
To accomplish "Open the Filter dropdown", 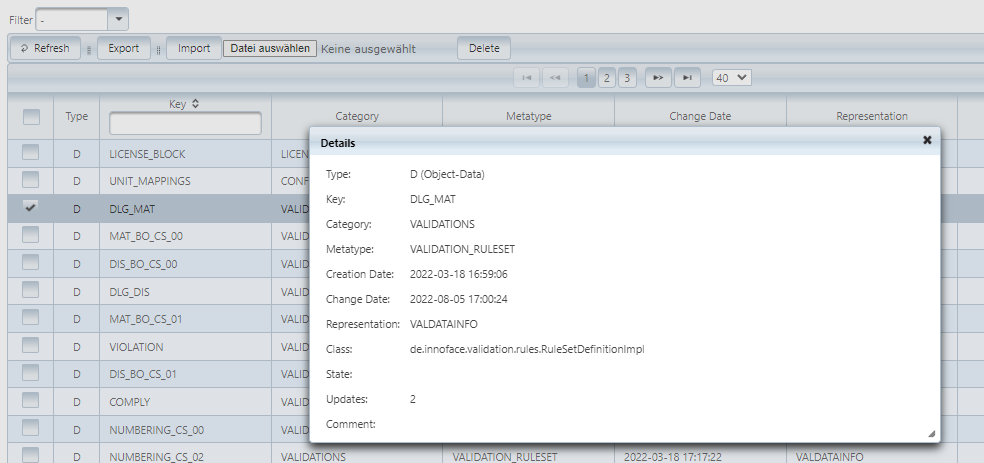I will pyautogui.click(x=118, y=20).
